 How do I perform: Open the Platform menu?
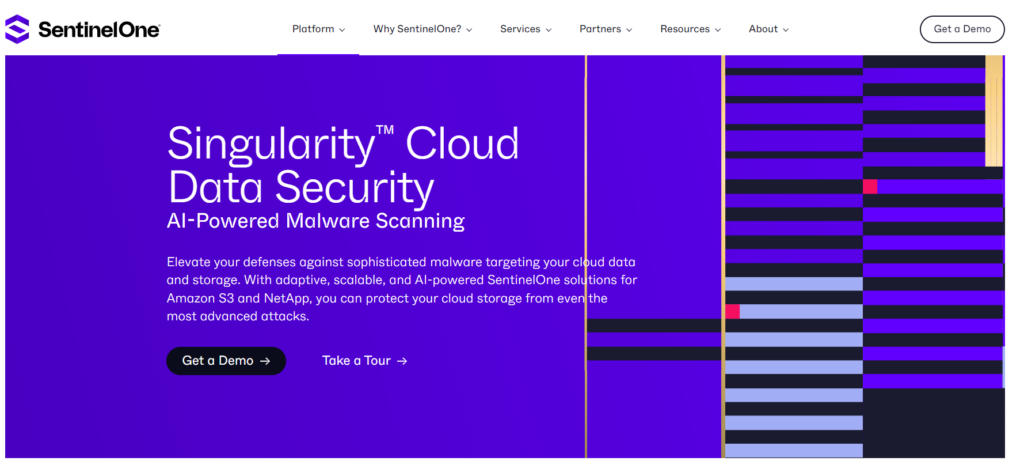313,29
